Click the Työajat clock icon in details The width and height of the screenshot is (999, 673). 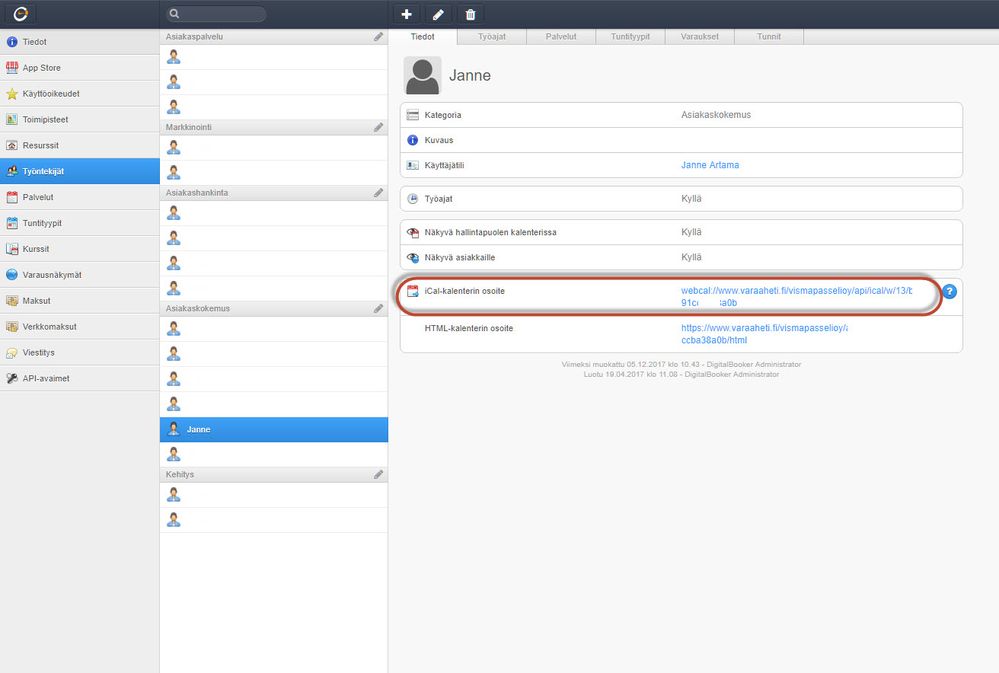[x=413, y=199]
